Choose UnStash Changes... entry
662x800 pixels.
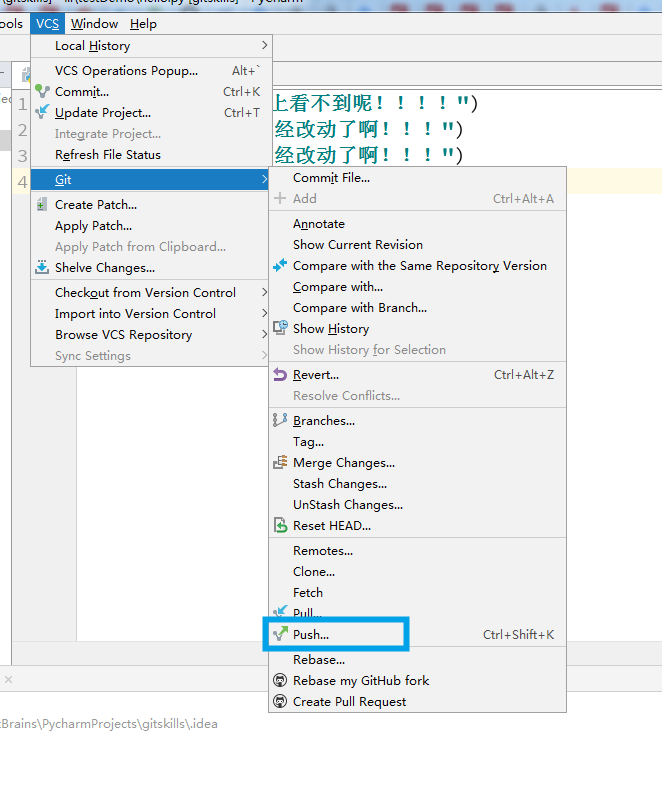(x=417, y=504)
